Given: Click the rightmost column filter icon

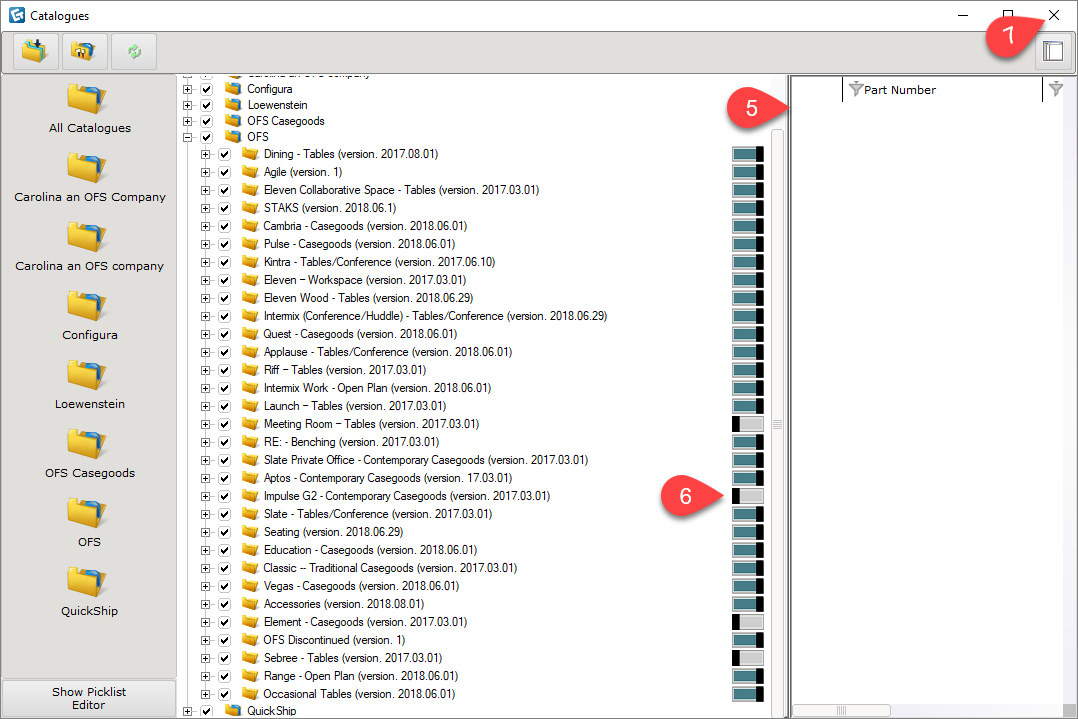Looking at the screenshot, I should 1056,89.
